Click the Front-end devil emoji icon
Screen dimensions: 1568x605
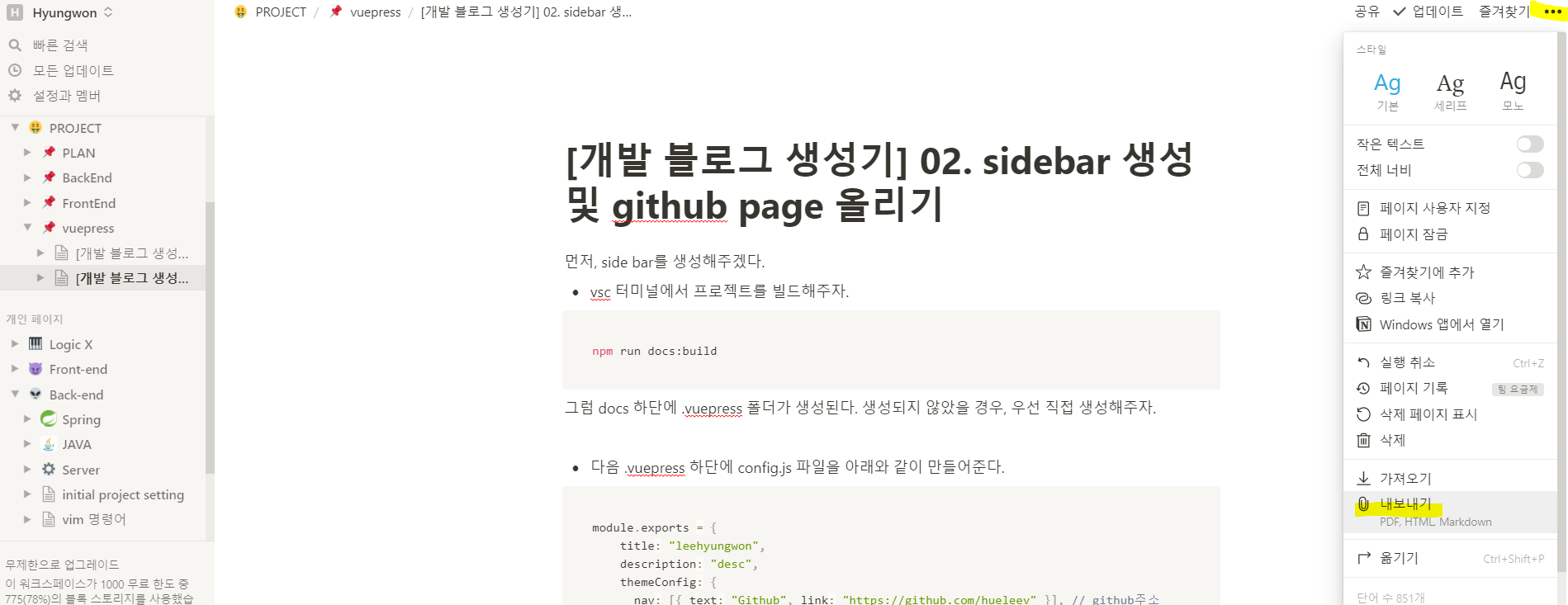[36, 369]
